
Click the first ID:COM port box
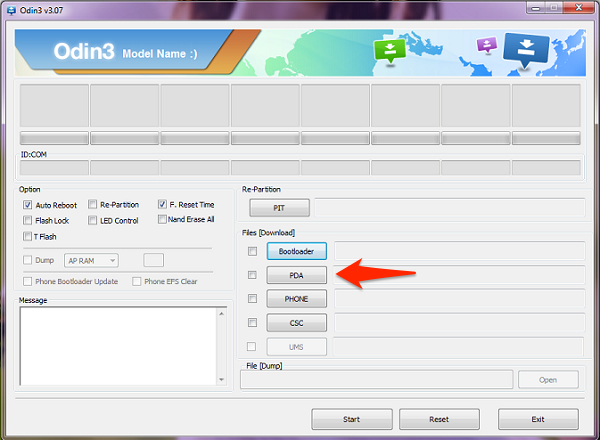tap(54, 168)
